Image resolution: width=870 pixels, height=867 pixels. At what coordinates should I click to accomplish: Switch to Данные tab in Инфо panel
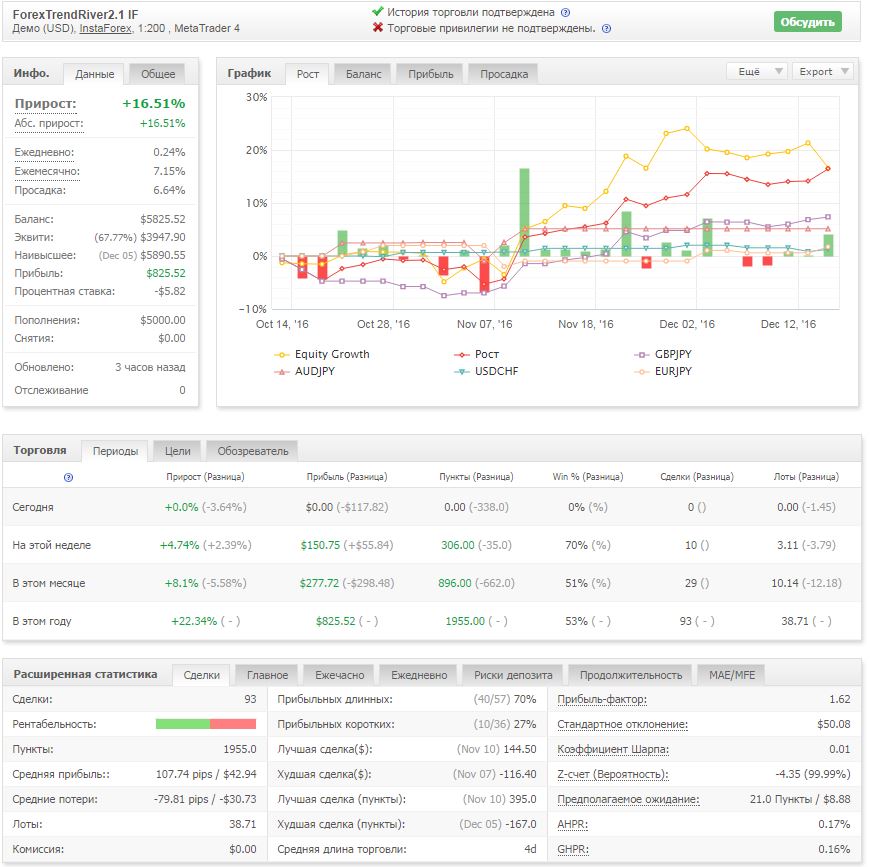click(x=94, y=74)
